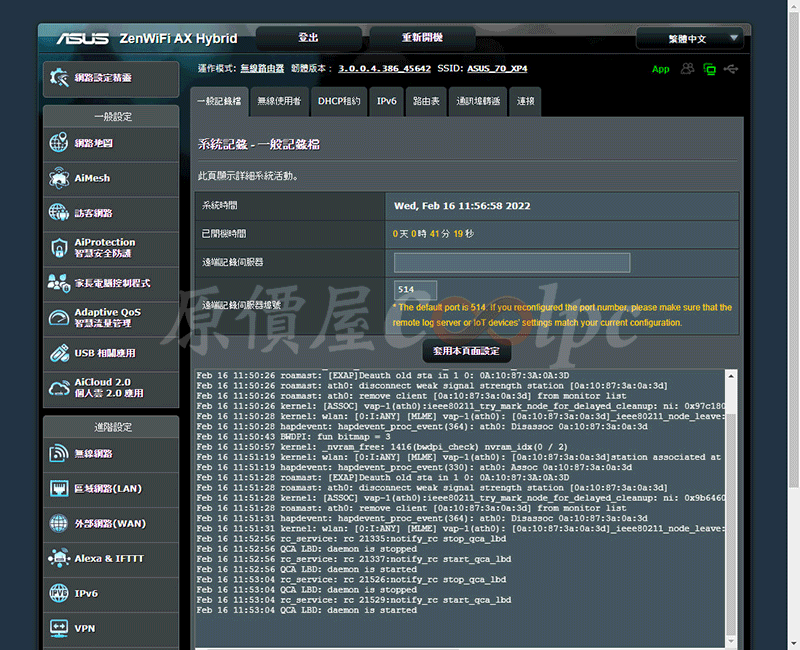Click the Parental Controls icon (家長電腦控制程式)
The width and height of the screenshot is (800, 650).
pyautogui.click(x=59, y=283)
